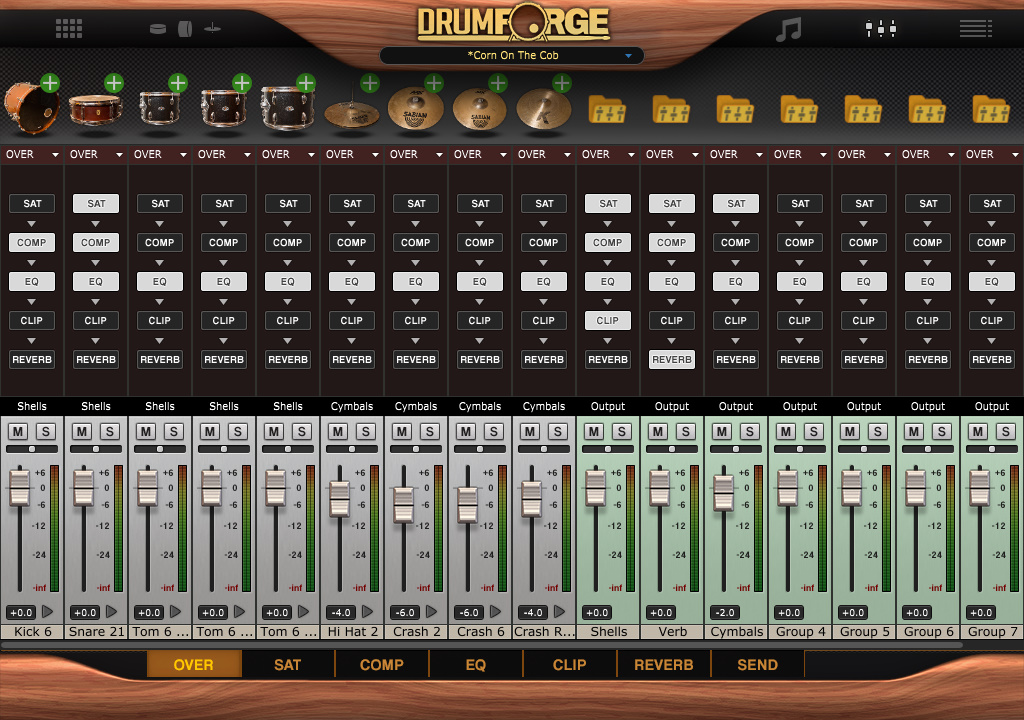Open the list menu icon at top right
1024x720 pixels.
[976, 28]
